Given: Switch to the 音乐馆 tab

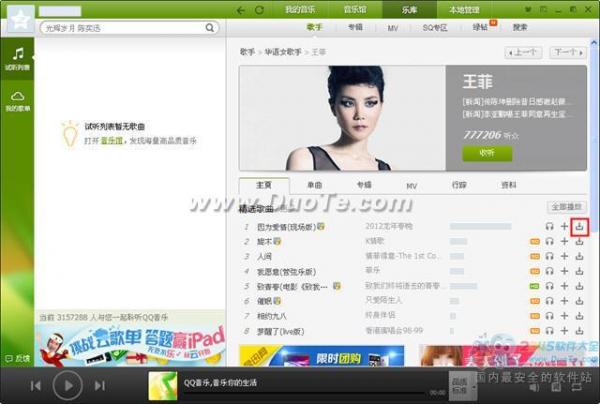Looking at the screenshot, I should [x=355, y=10].
